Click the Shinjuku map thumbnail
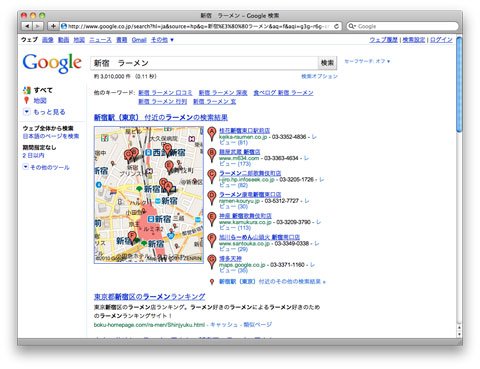 [149, 195]
